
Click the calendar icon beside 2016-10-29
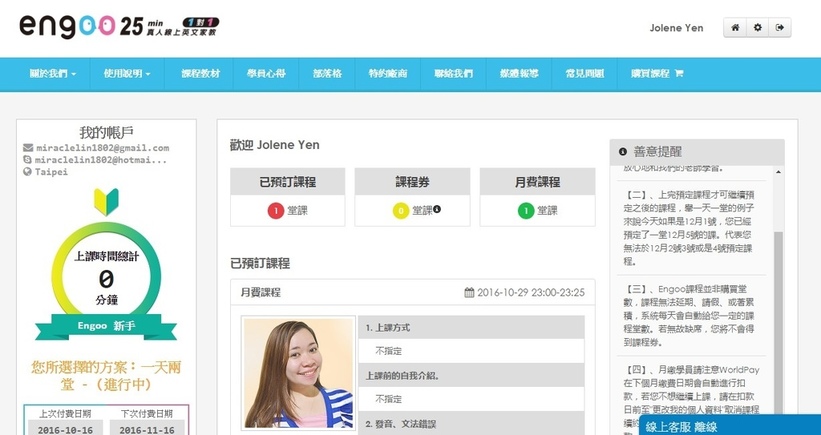pyautogui.click(x=469, y=292)
